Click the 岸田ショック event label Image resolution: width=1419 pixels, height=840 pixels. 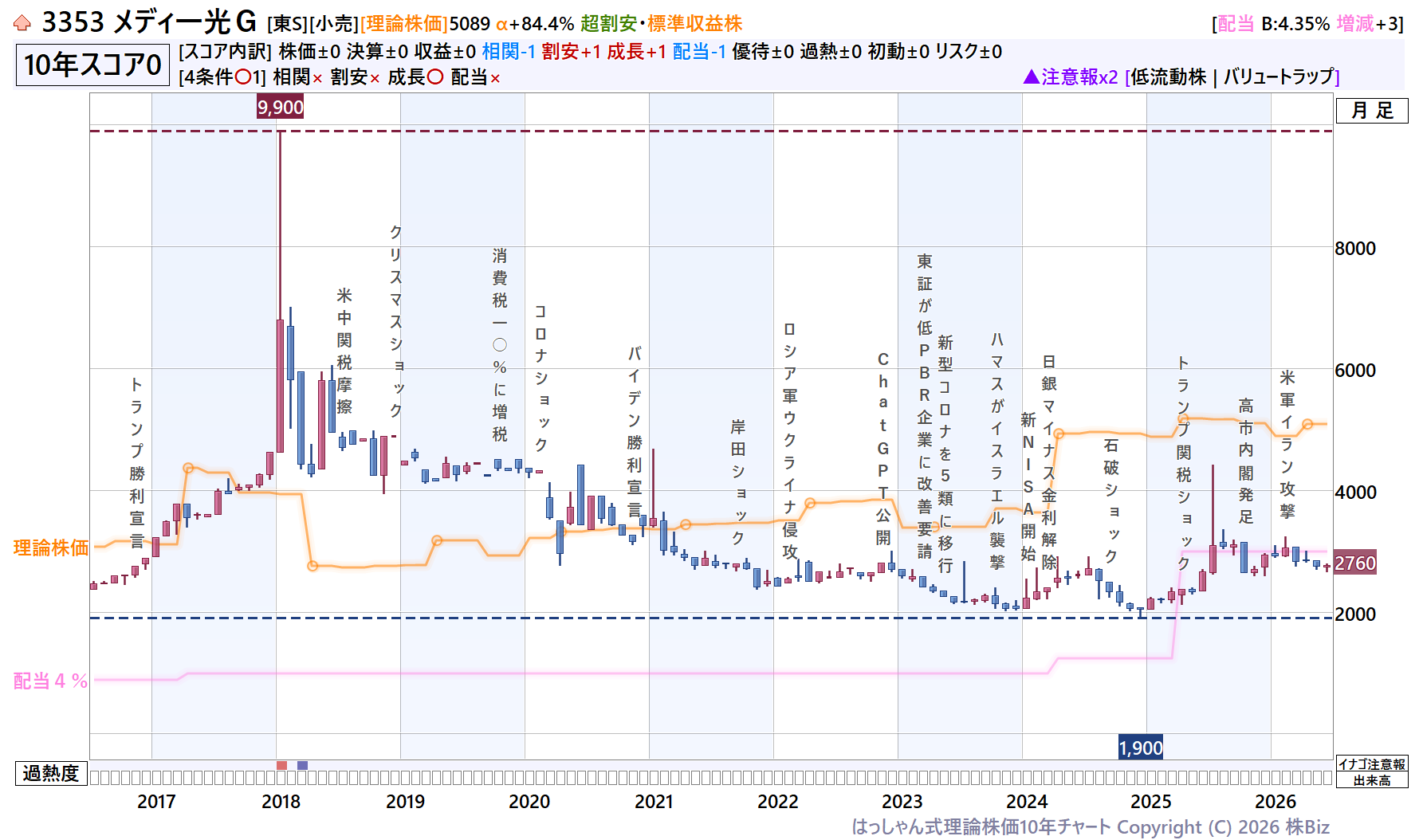(738, 483)
